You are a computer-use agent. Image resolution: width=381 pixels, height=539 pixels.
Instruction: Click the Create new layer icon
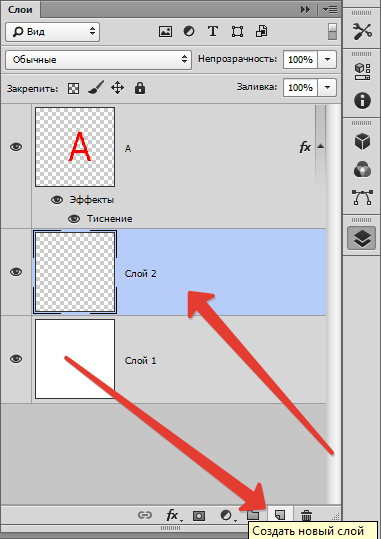(280, 515)
